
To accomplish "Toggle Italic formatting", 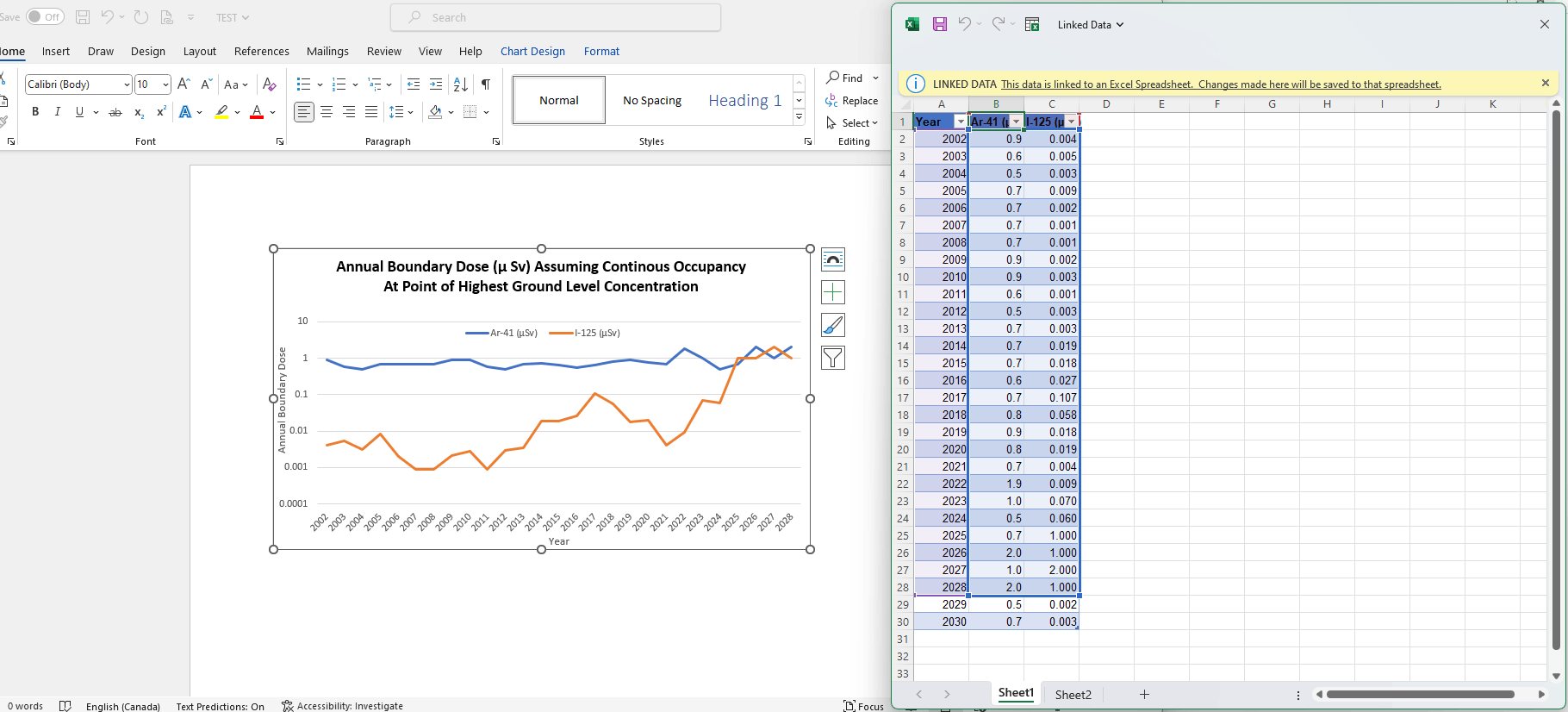I will pos(58,112).
